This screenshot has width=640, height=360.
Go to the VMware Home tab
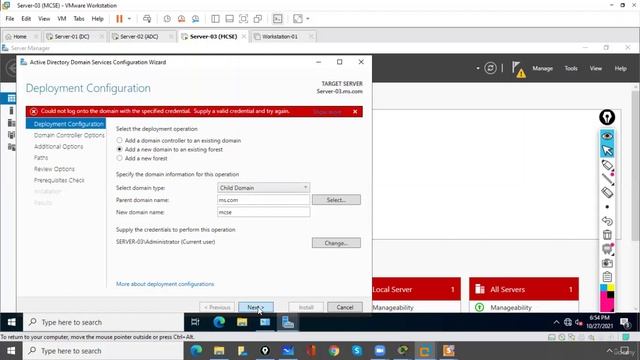pos(20,36)
